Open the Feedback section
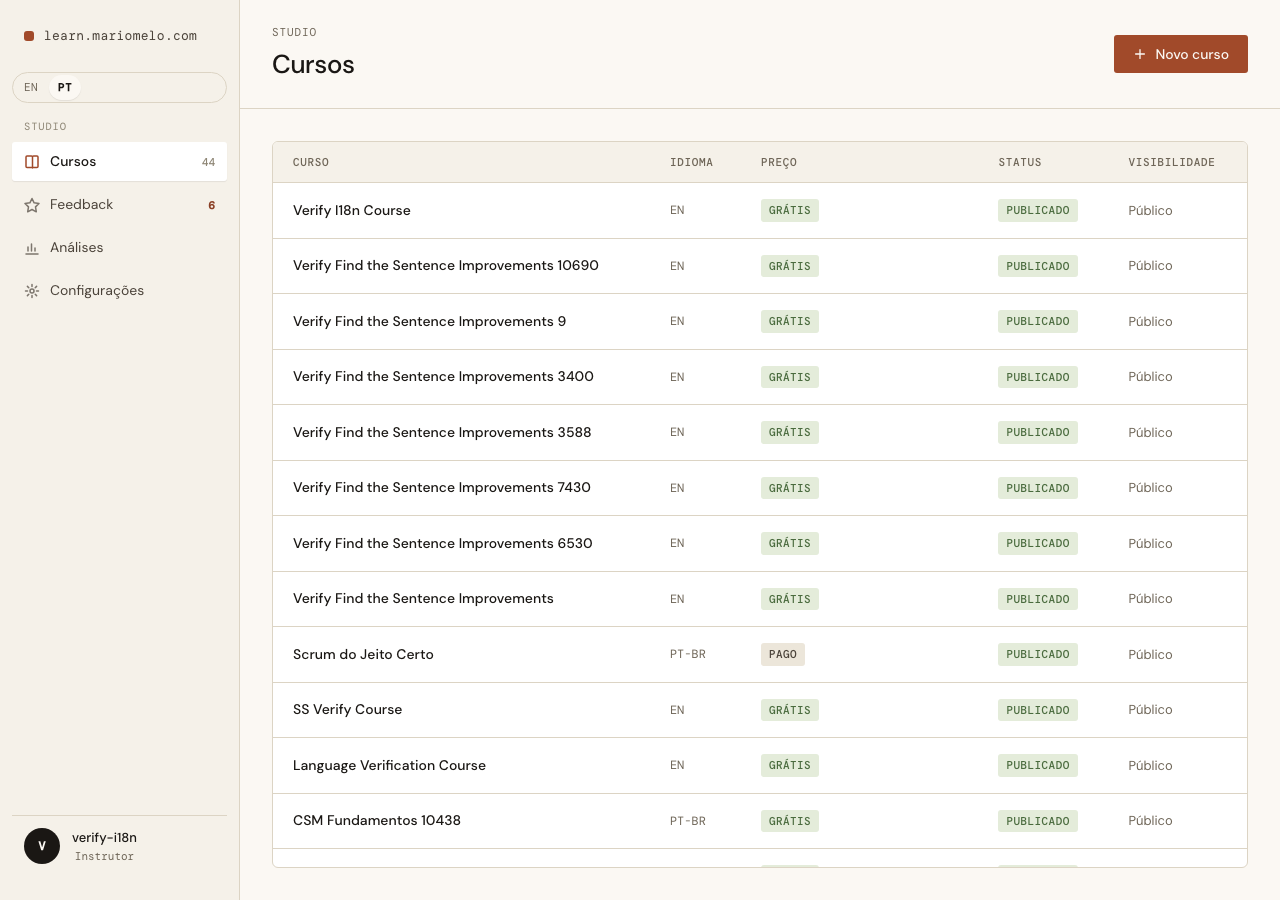The width and height of the screenshot is (1280, 900). pos(119,205)
